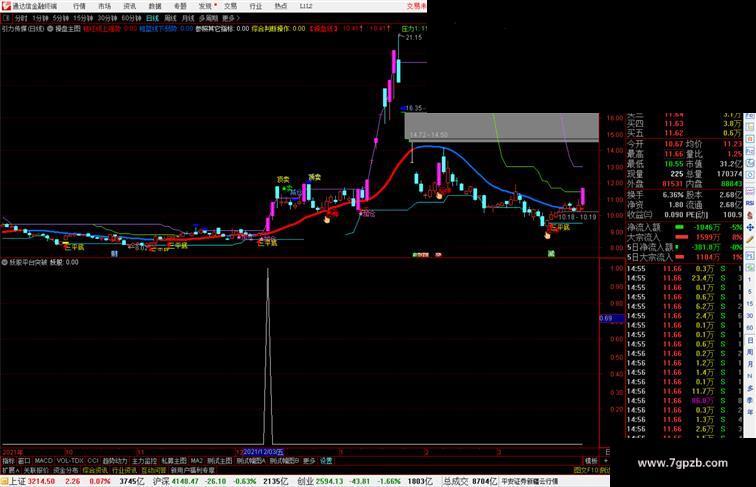This screenshot has height=487, width=756.
Task: Open the 市场 menu
Action: pyautogui.click(x=104, y=6)
